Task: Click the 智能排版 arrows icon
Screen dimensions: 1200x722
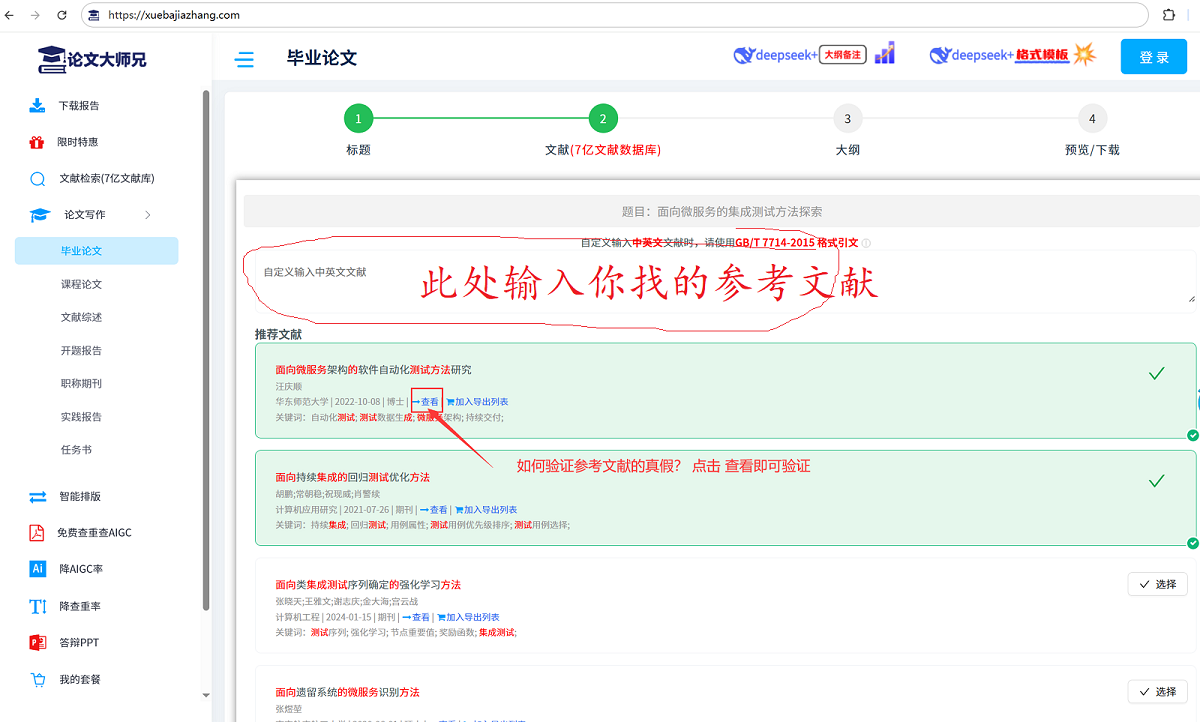Action: coord(37,496)
